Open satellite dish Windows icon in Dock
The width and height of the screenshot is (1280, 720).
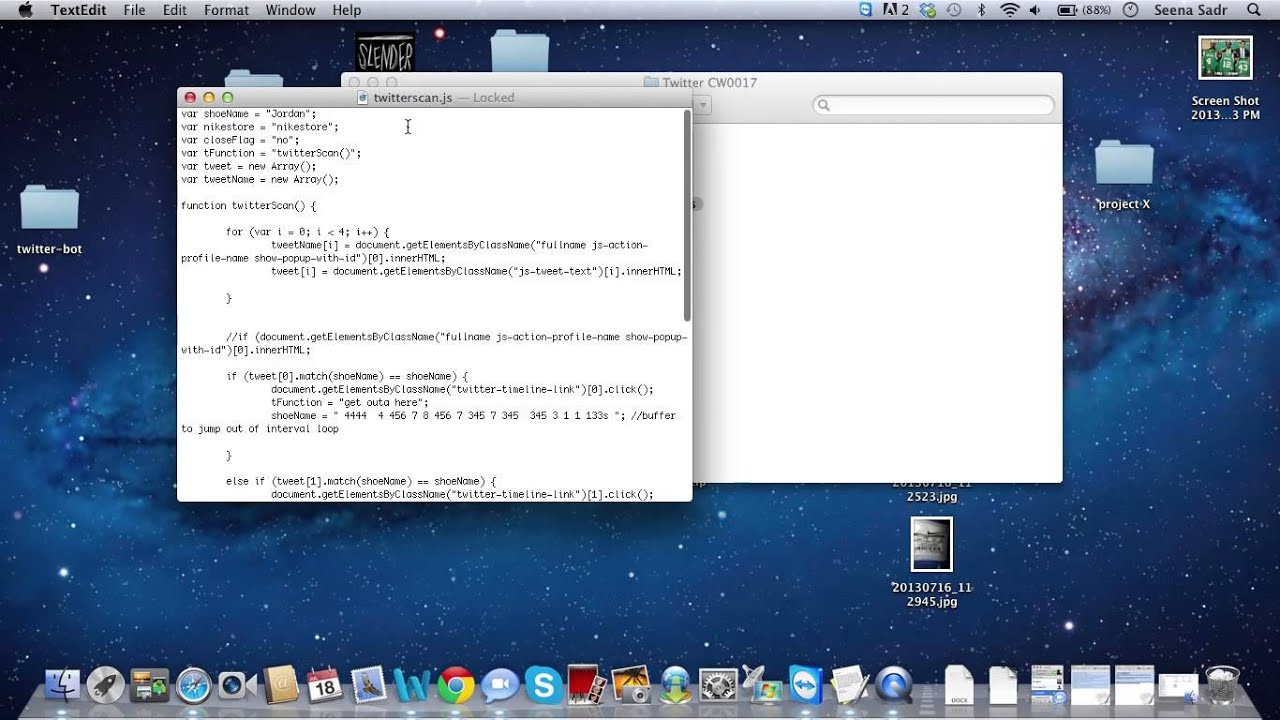762,683
